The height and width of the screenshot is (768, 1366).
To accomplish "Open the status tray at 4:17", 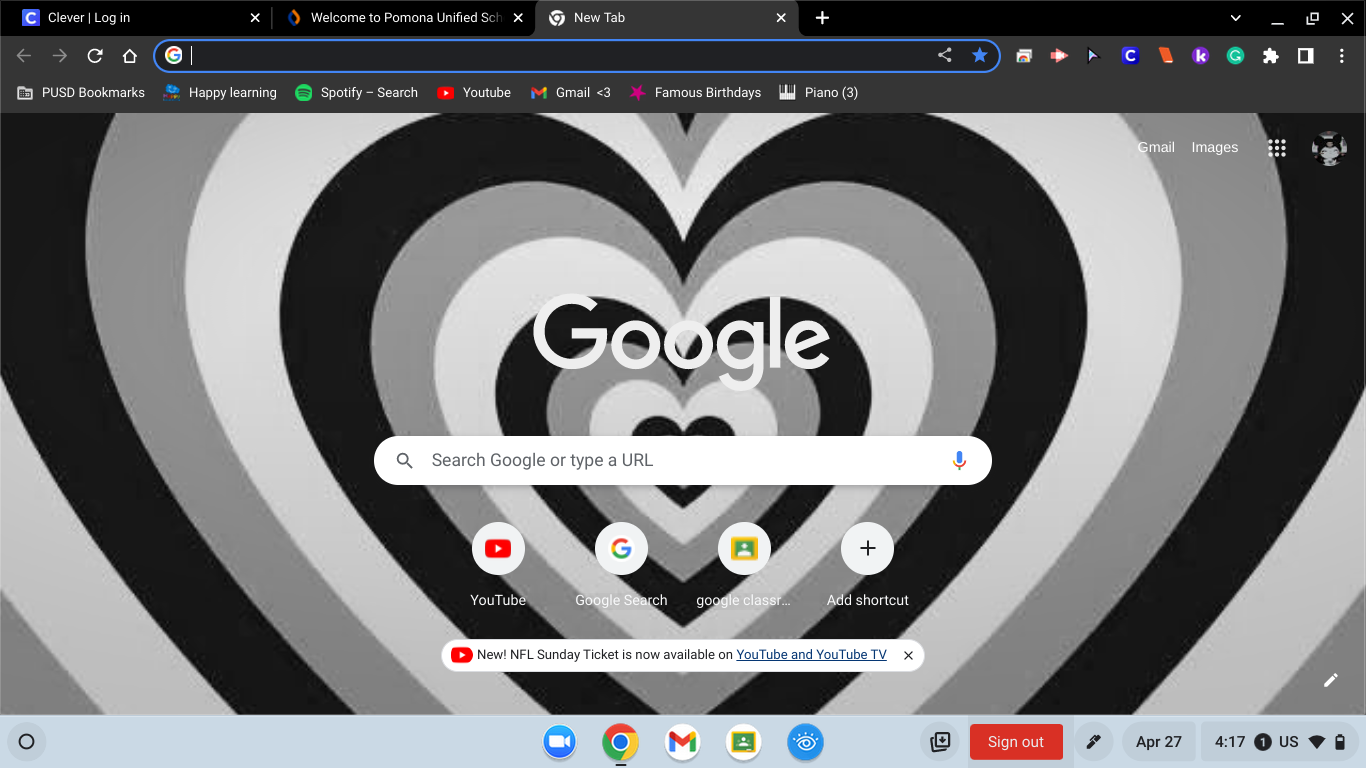I will (x=1278, y=742).
